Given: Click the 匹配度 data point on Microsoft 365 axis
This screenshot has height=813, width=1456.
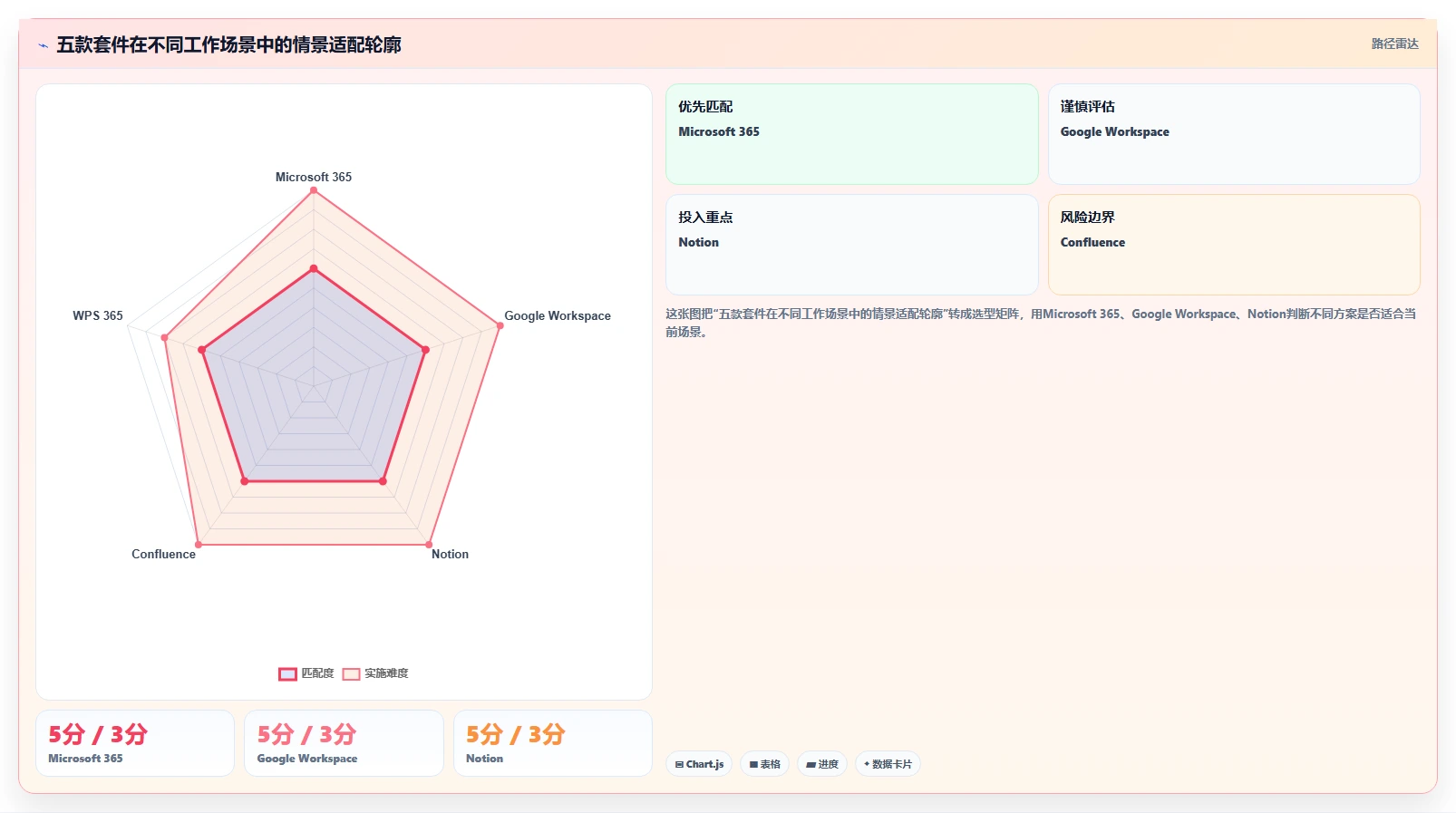Looking at the screenshot, I should coord(314,268).
